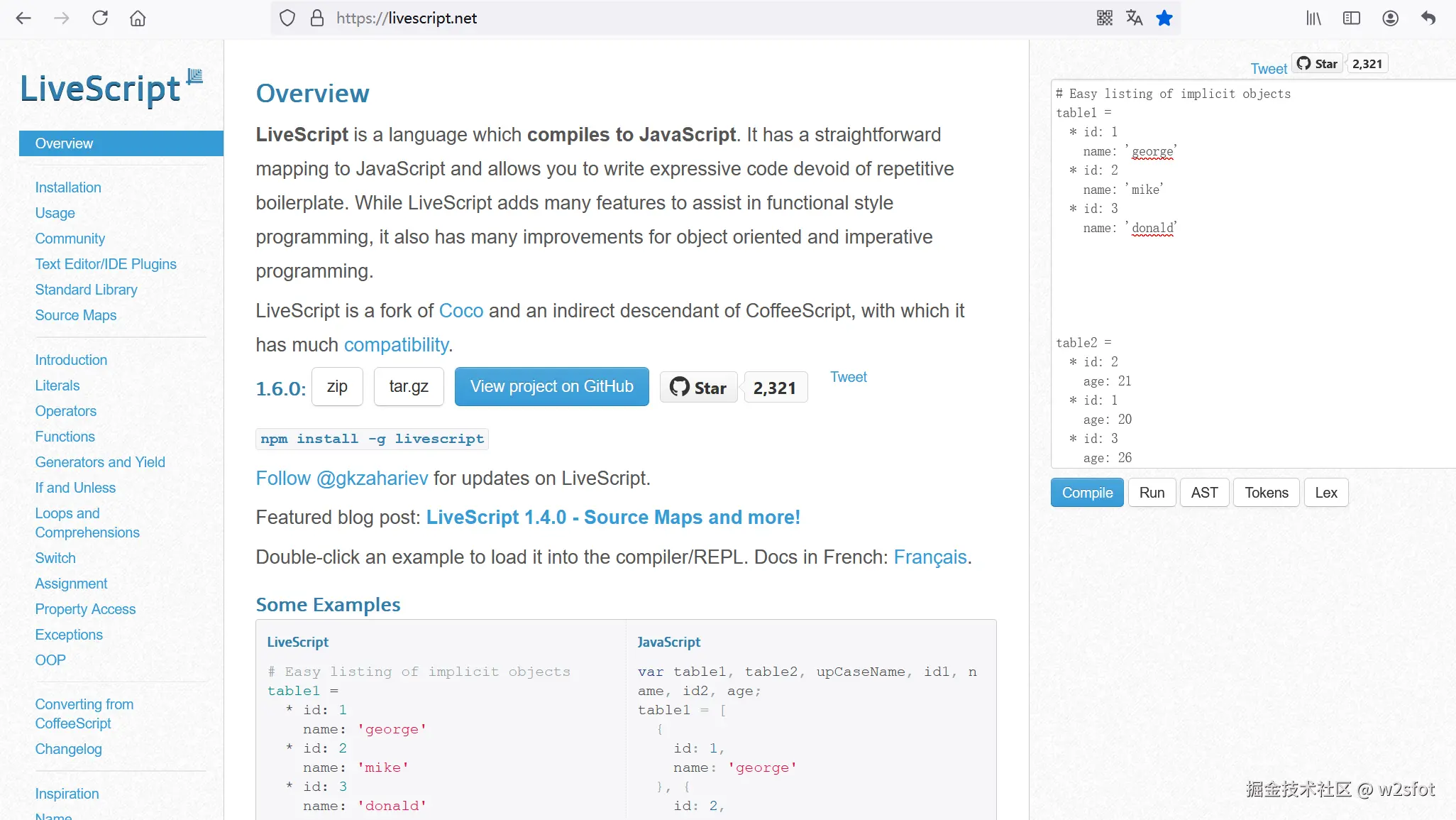Screen dimensions: 1456x820
Task: Download the tar.gz archive
Action: 409,387
